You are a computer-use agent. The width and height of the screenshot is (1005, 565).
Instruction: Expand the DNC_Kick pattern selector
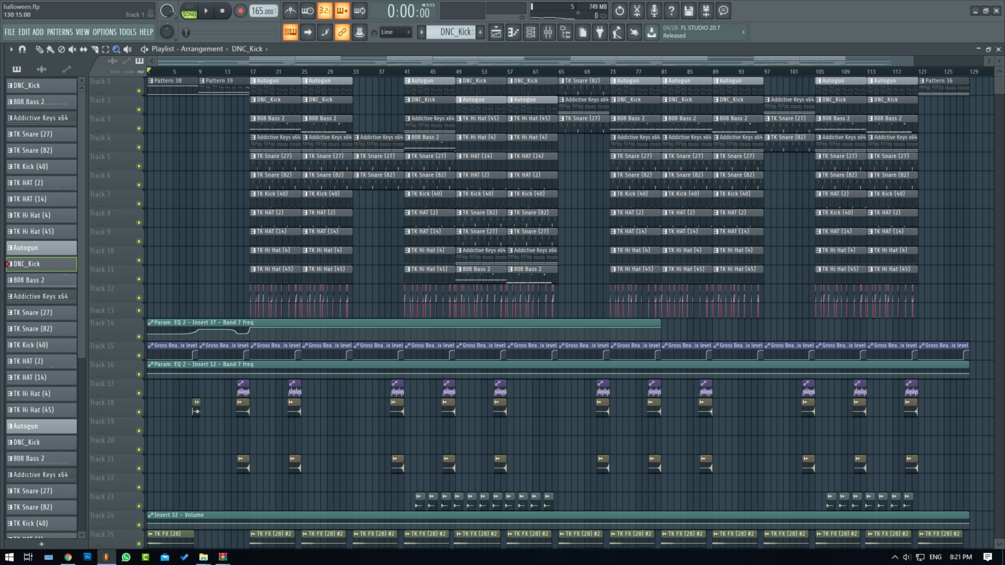click(451, 32)
